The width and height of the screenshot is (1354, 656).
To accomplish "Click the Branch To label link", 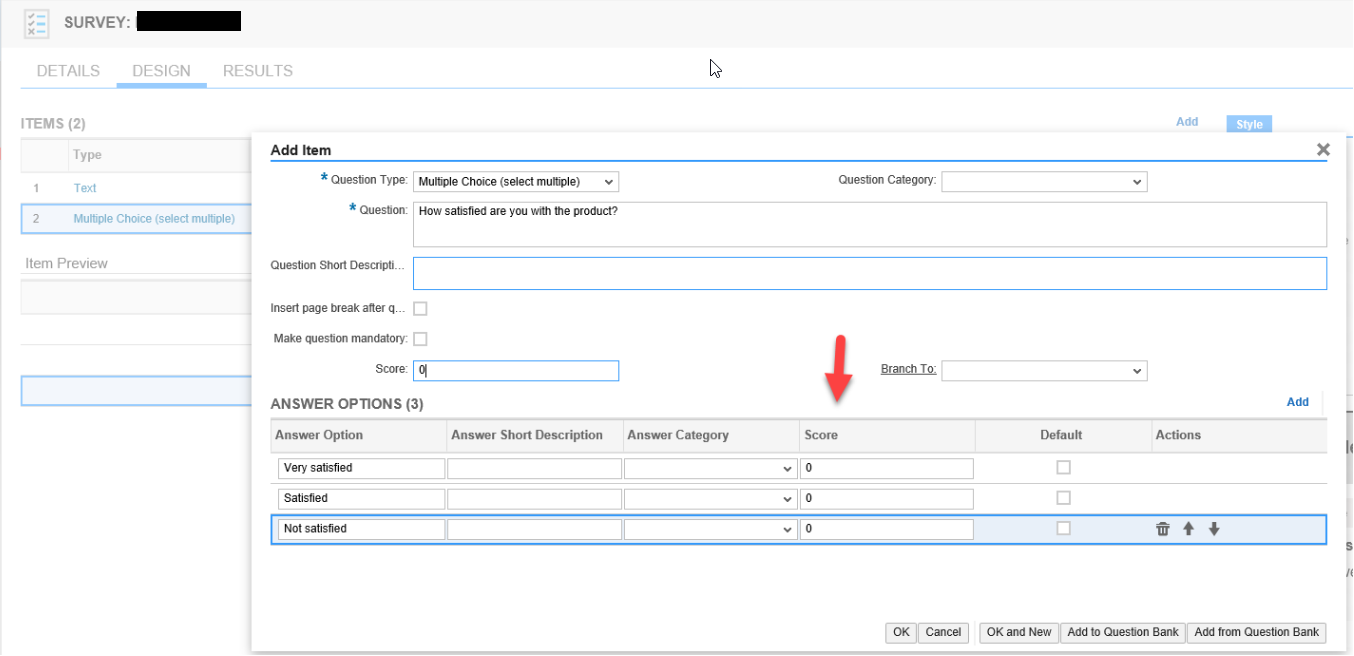I will click(x=908, y=369).
